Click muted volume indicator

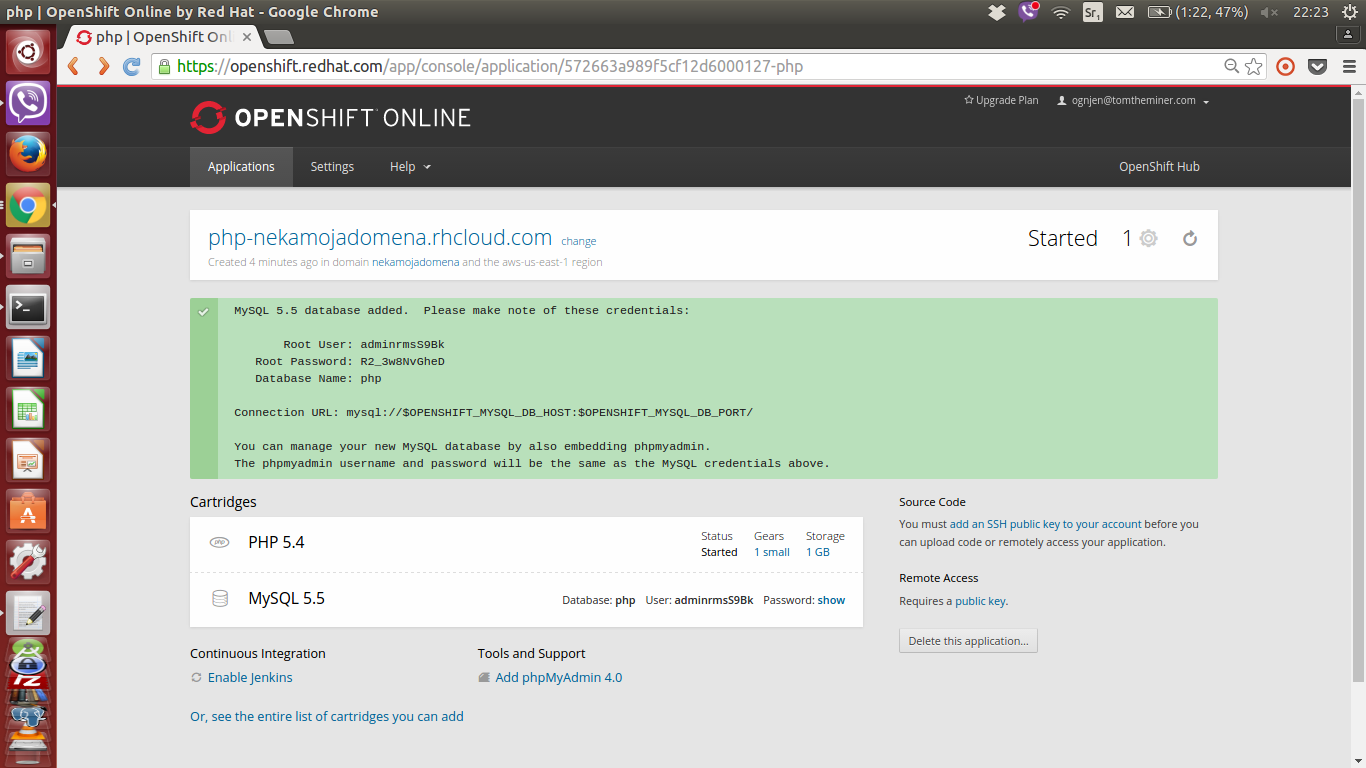(x=1270, y=12)
